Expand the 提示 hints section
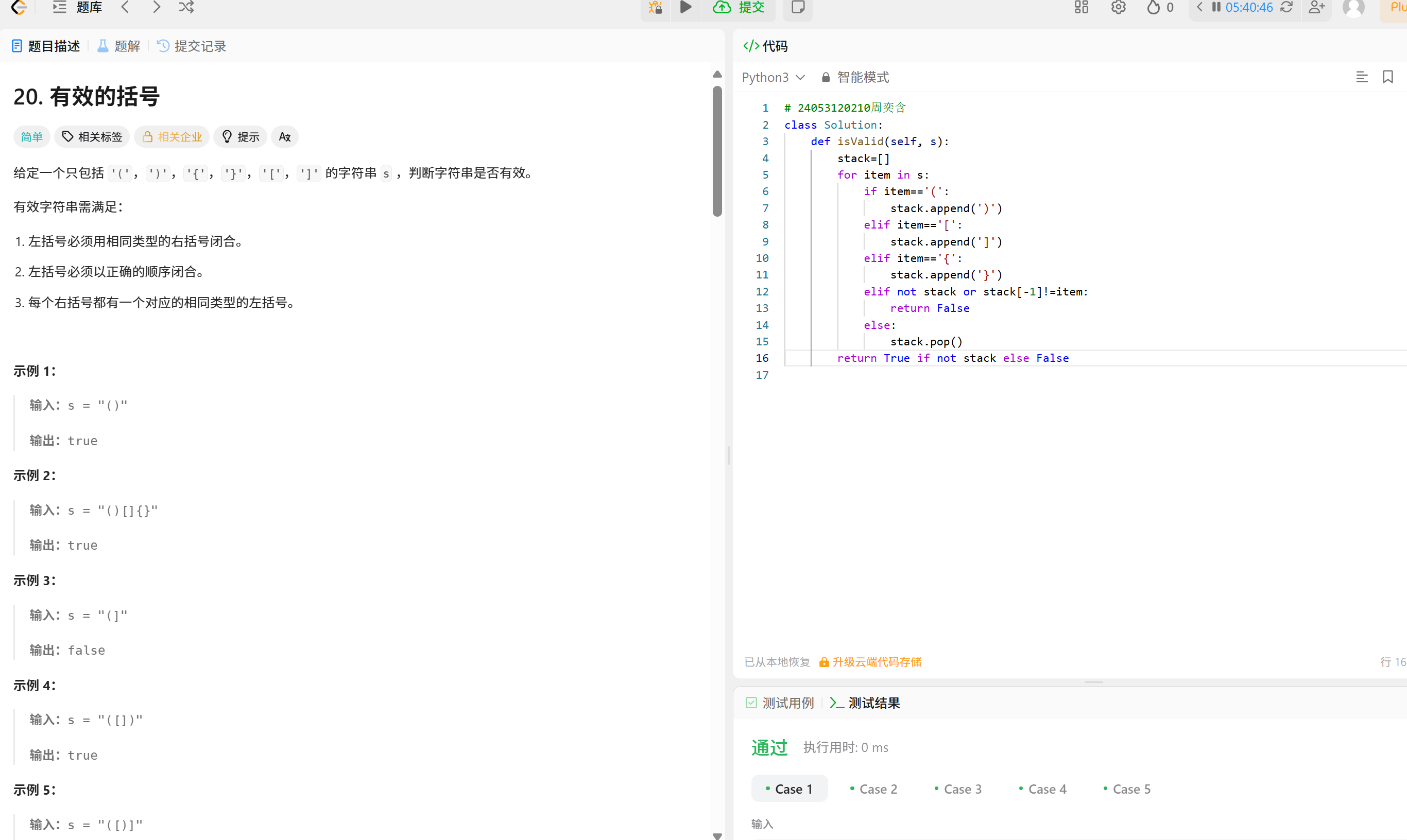Image resolution: width=1407 pixels, height=840 pixels. point(240,137)
